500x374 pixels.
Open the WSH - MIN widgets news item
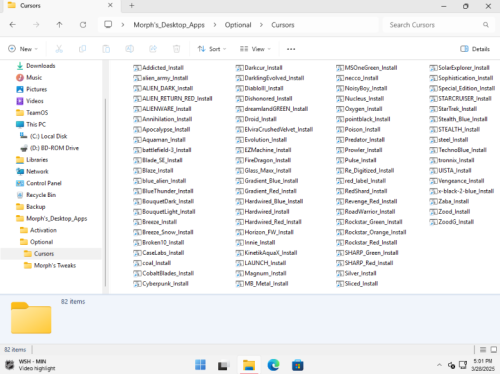click(31, 365)
